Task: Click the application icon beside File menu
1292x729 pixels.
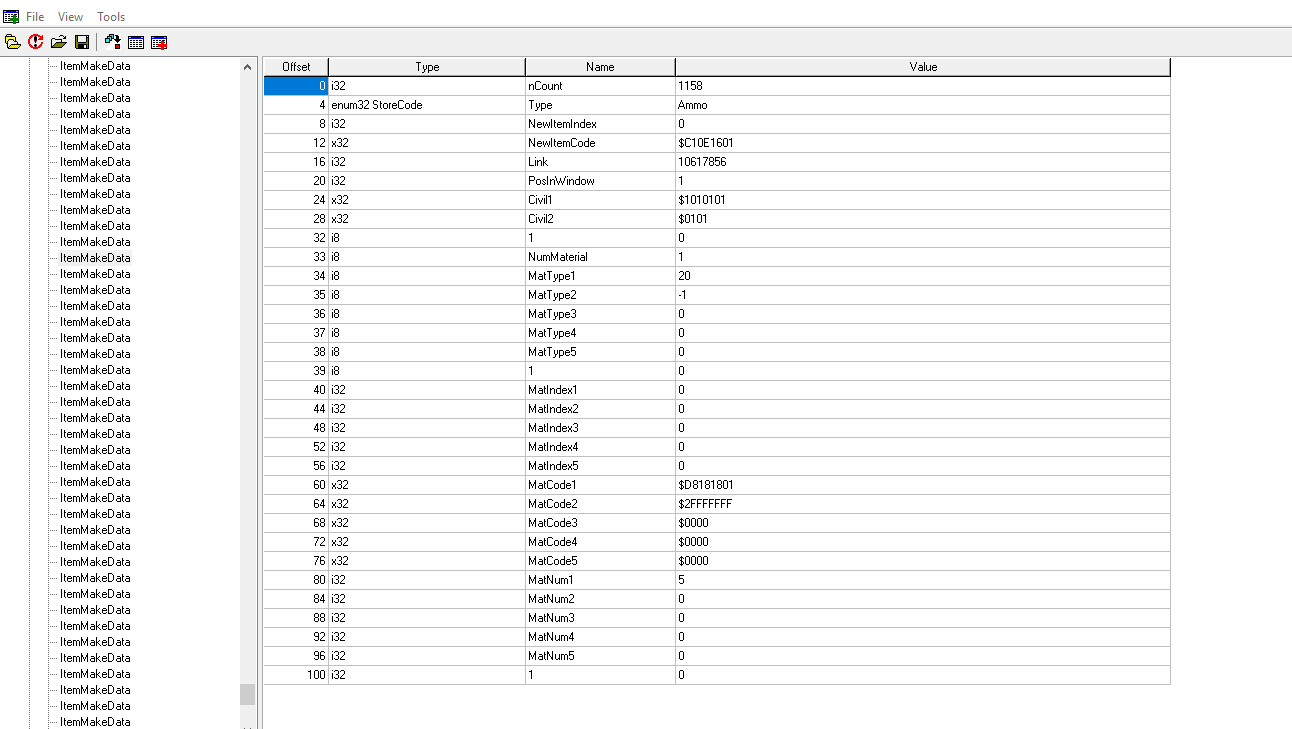Action: click(x=11, y=17)
